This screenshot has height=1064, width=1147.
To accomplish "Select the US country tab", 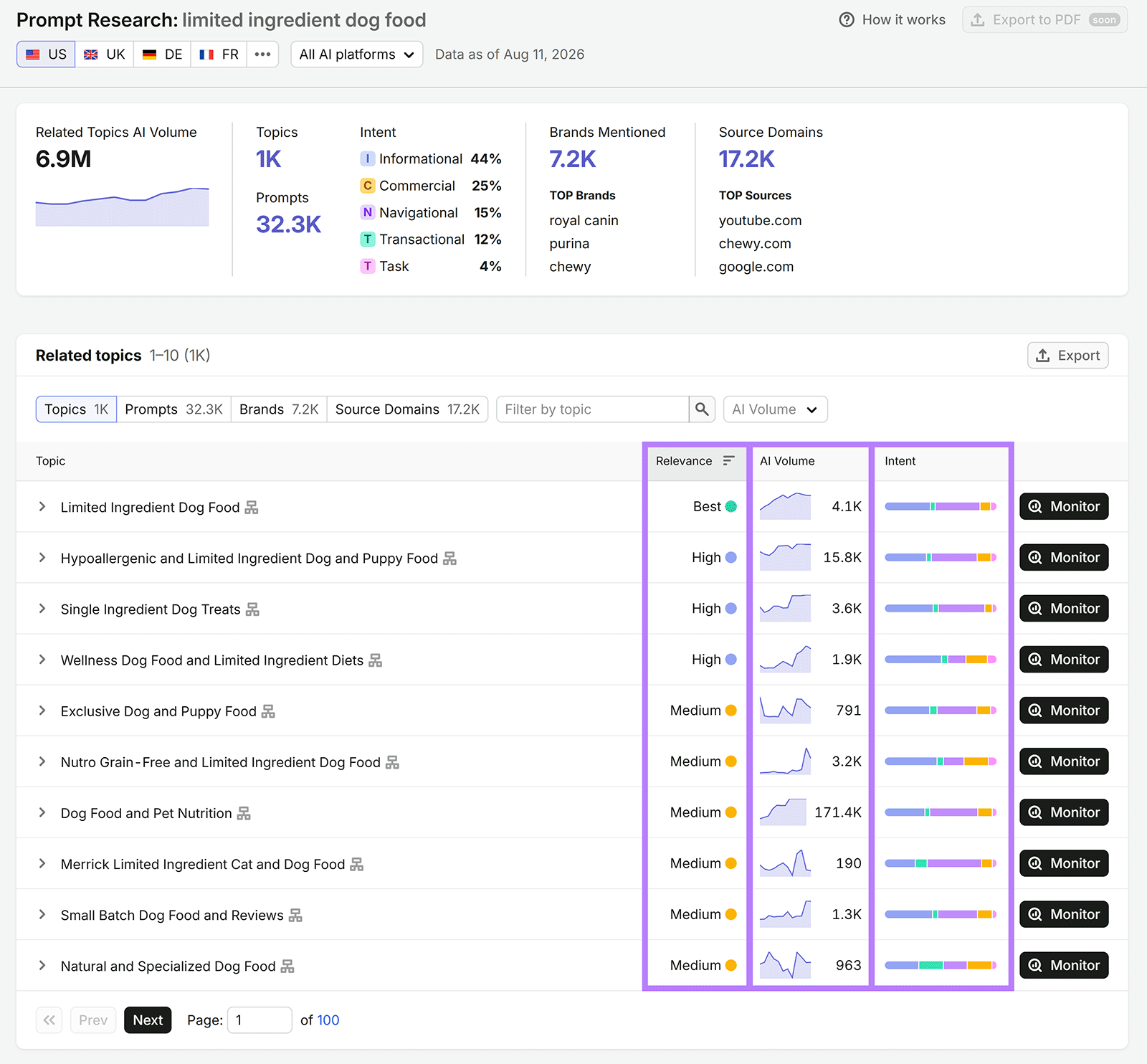I will [47, 54].
